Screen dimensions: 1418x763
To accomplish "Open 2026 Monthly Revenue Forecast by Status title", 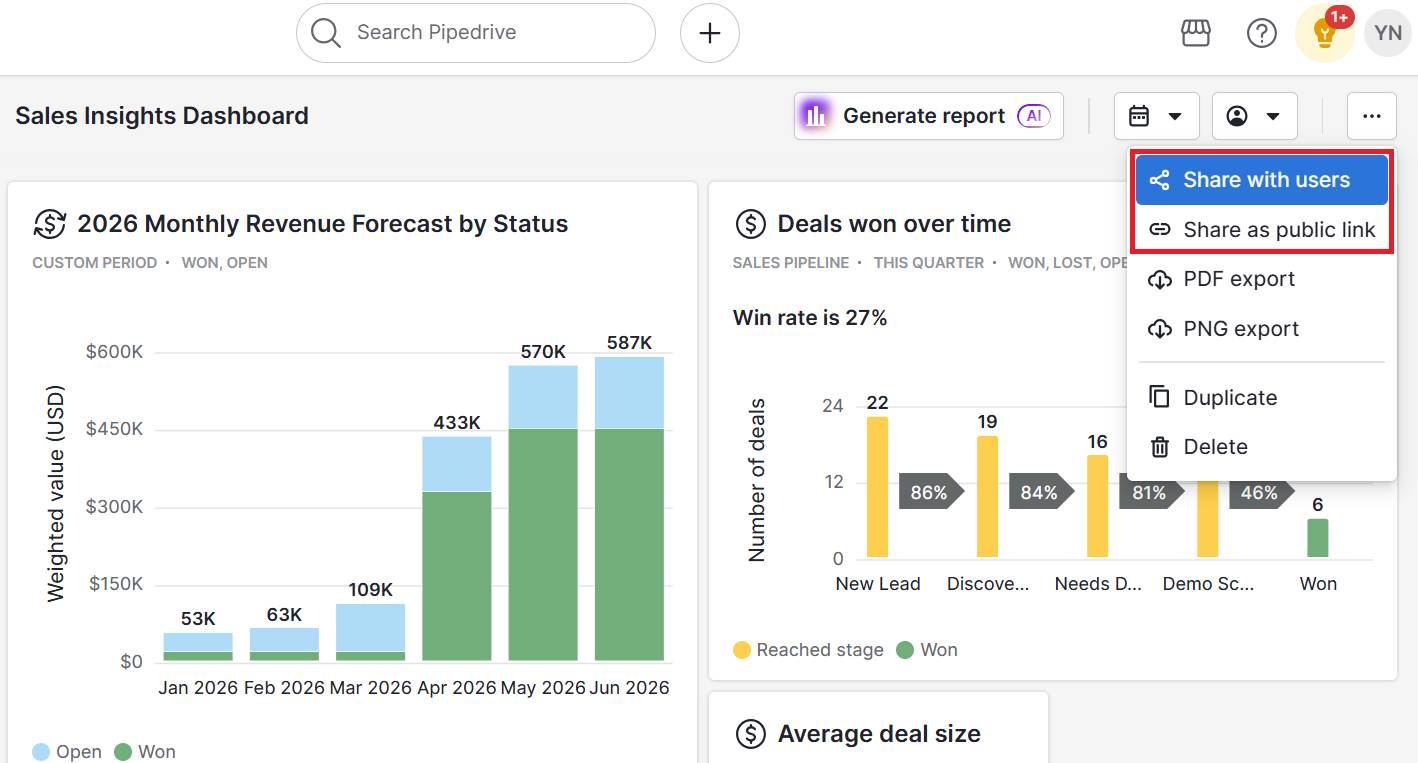I will (x=322, y=224).
